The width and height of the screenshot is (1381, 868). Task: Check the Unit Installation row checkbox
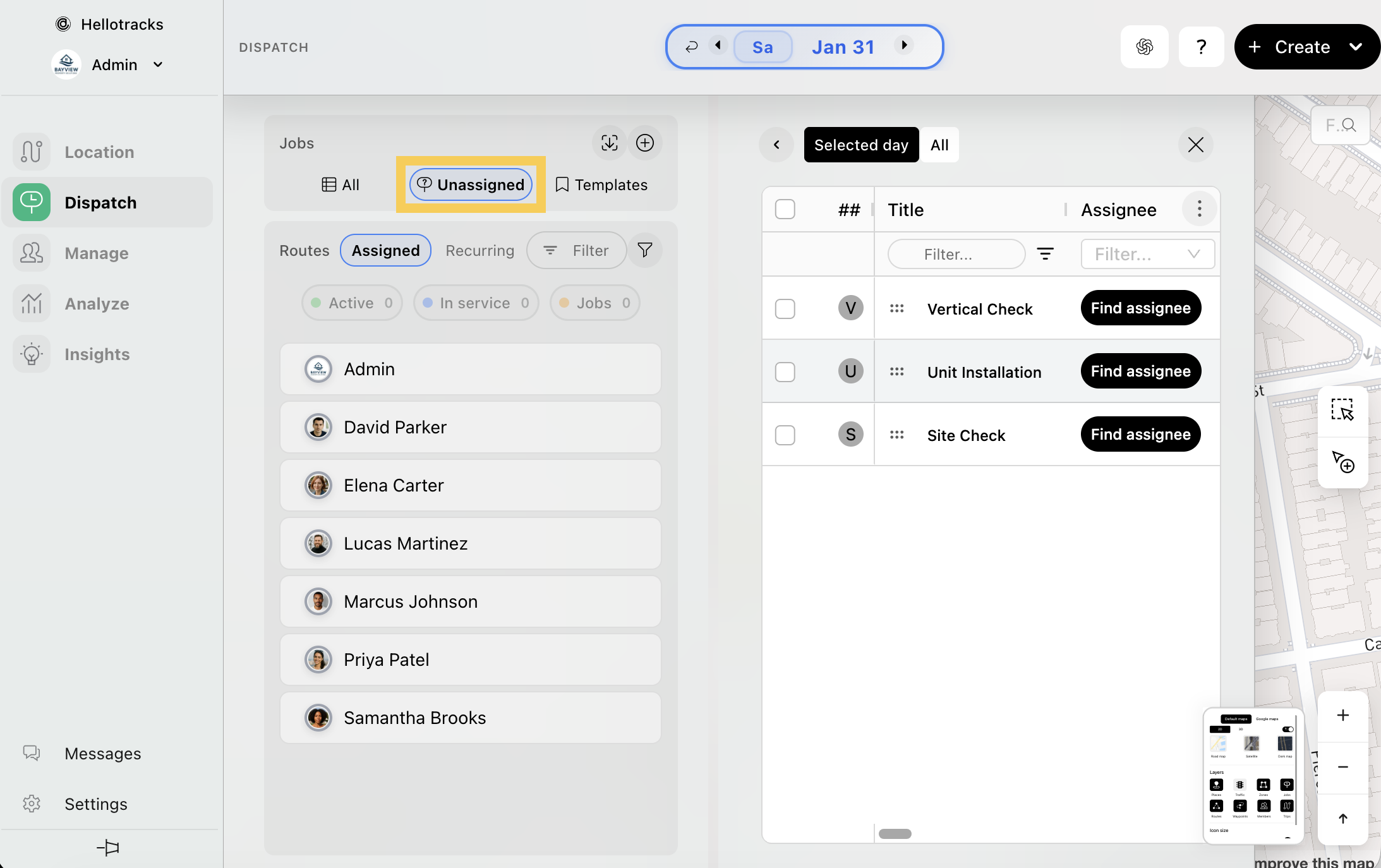(x=785, y=372)
